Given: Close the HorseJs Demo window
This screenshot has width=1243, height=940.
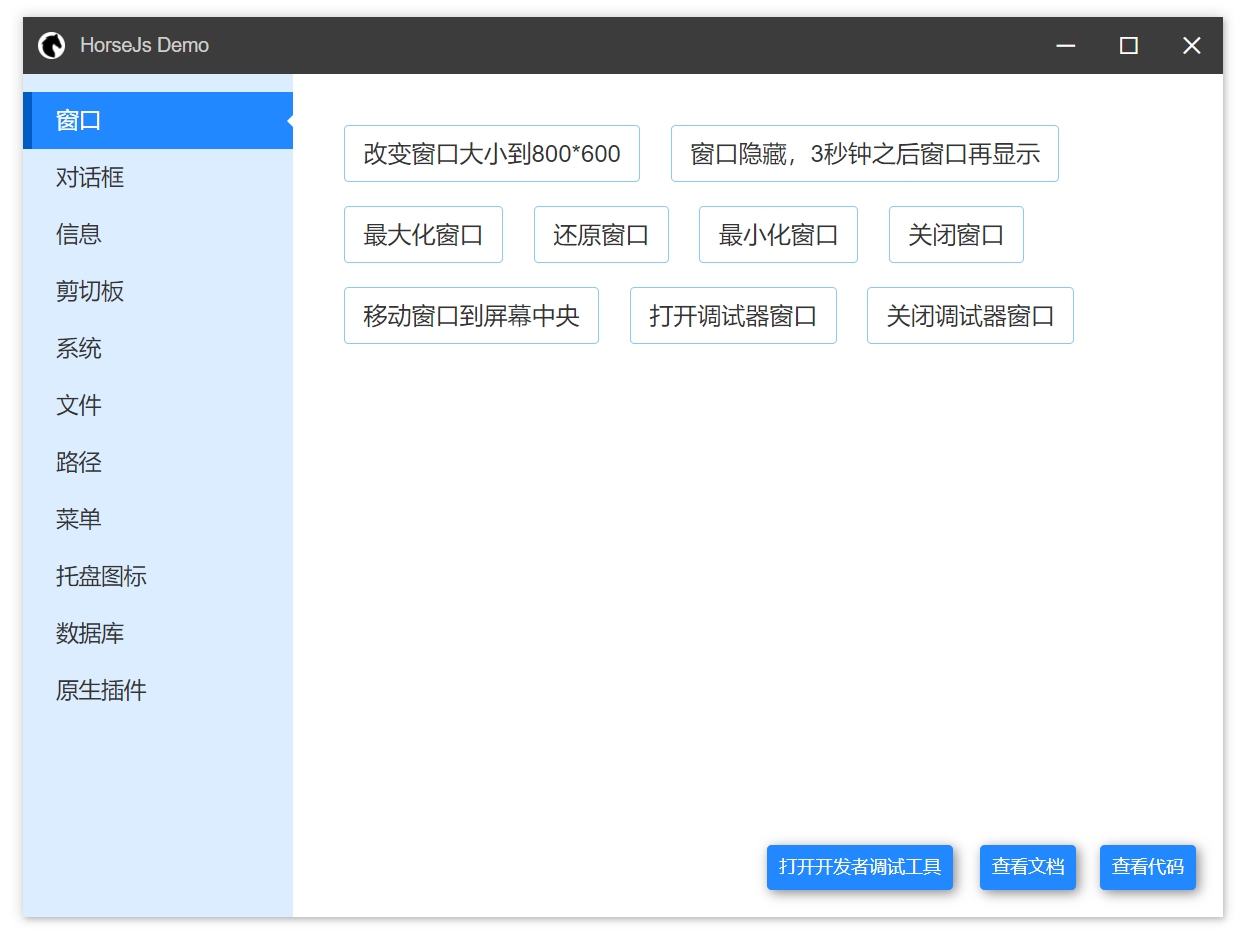Looking at the screenshot, I should tap(1191, 45).
